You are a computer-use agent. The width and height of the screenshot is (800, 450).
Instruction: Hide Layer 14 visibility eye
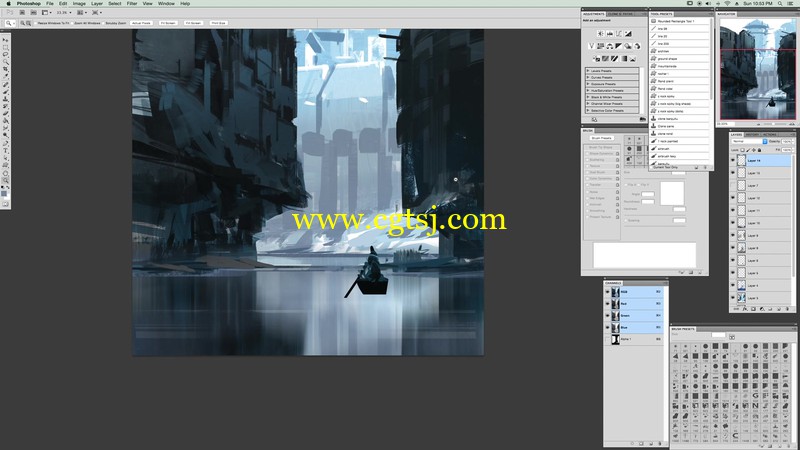tap(733, 160)
